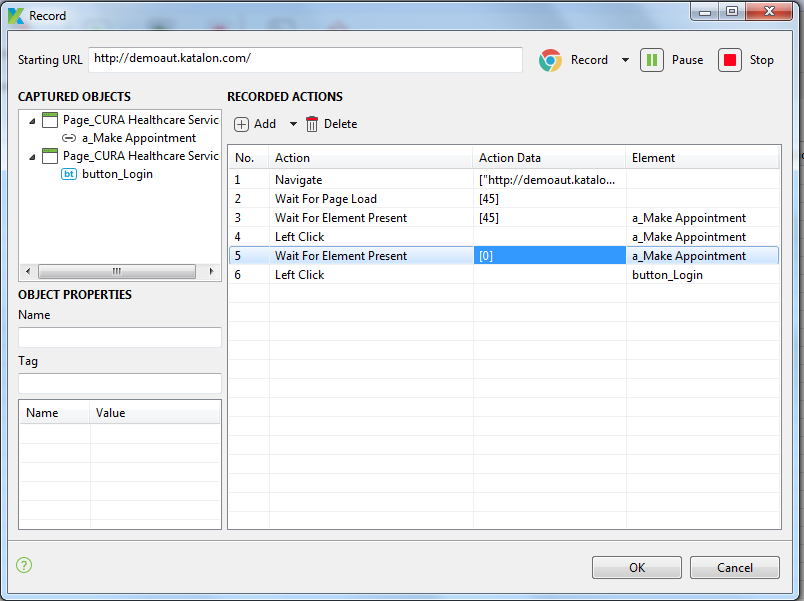
Task: Maximize the Record window
Action: tap(732, 11)
